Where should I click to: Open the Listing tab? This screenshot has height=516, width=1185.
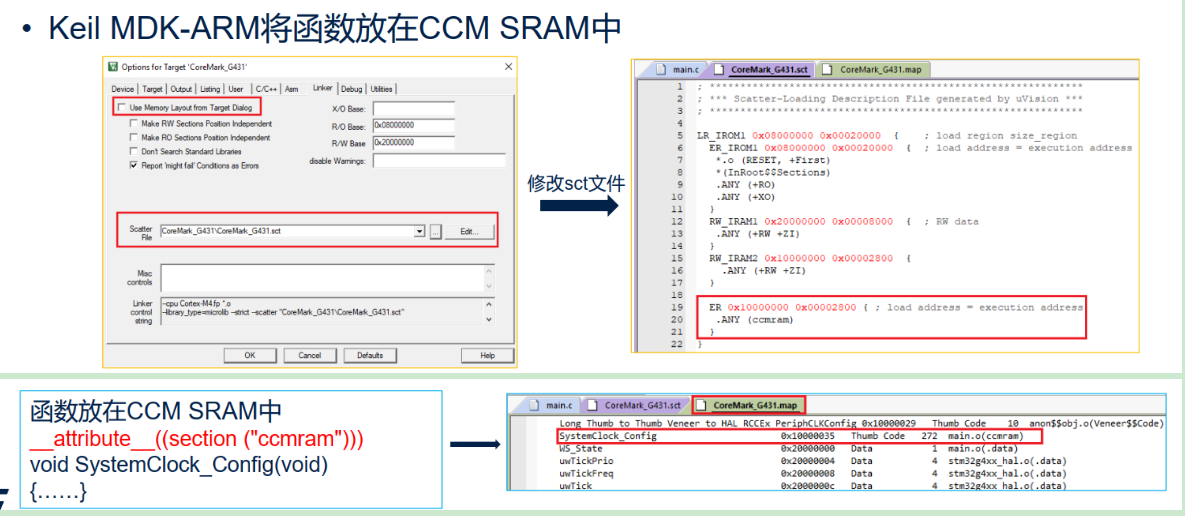210,88
